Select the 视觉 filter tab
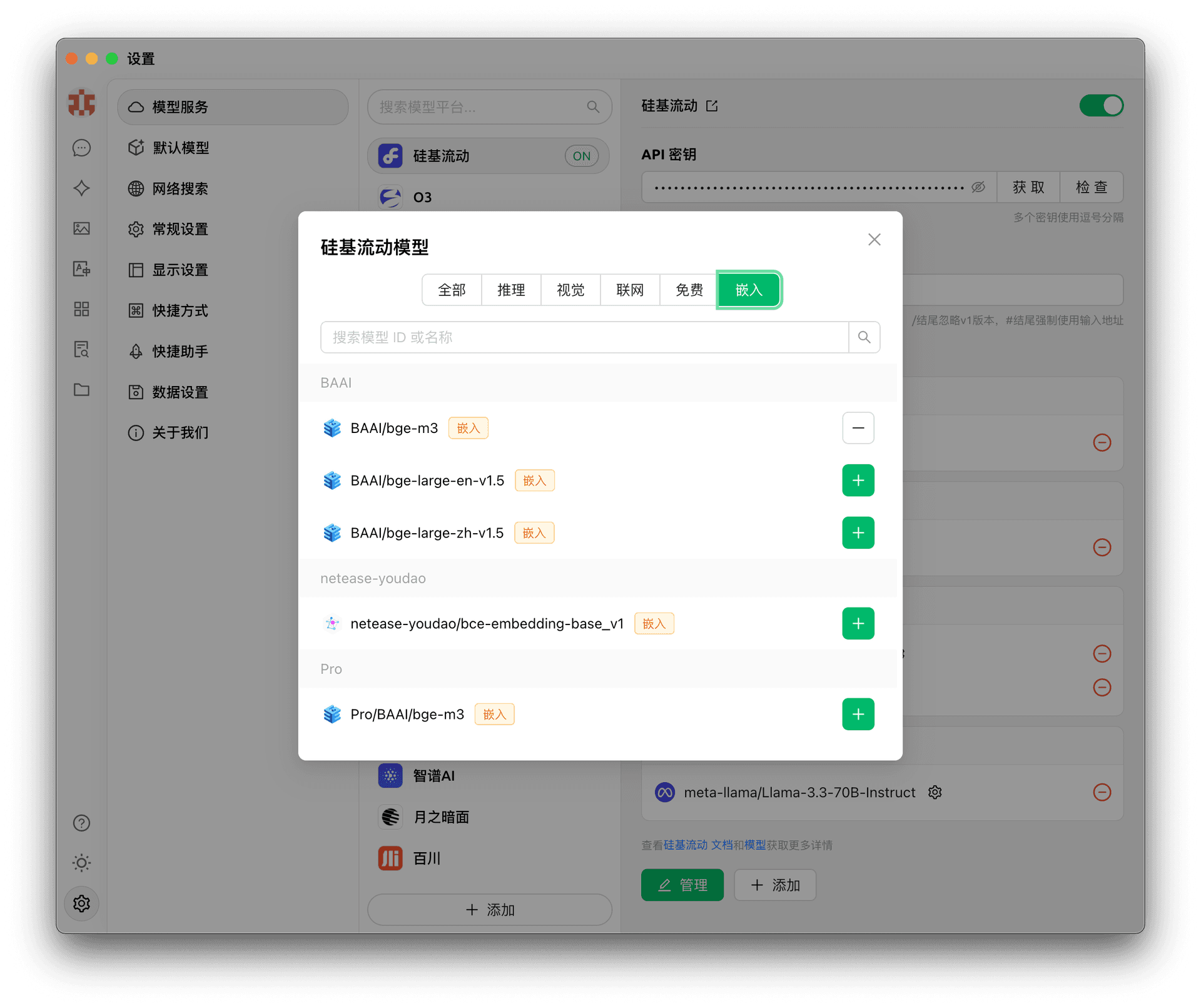 click(570, 290)
